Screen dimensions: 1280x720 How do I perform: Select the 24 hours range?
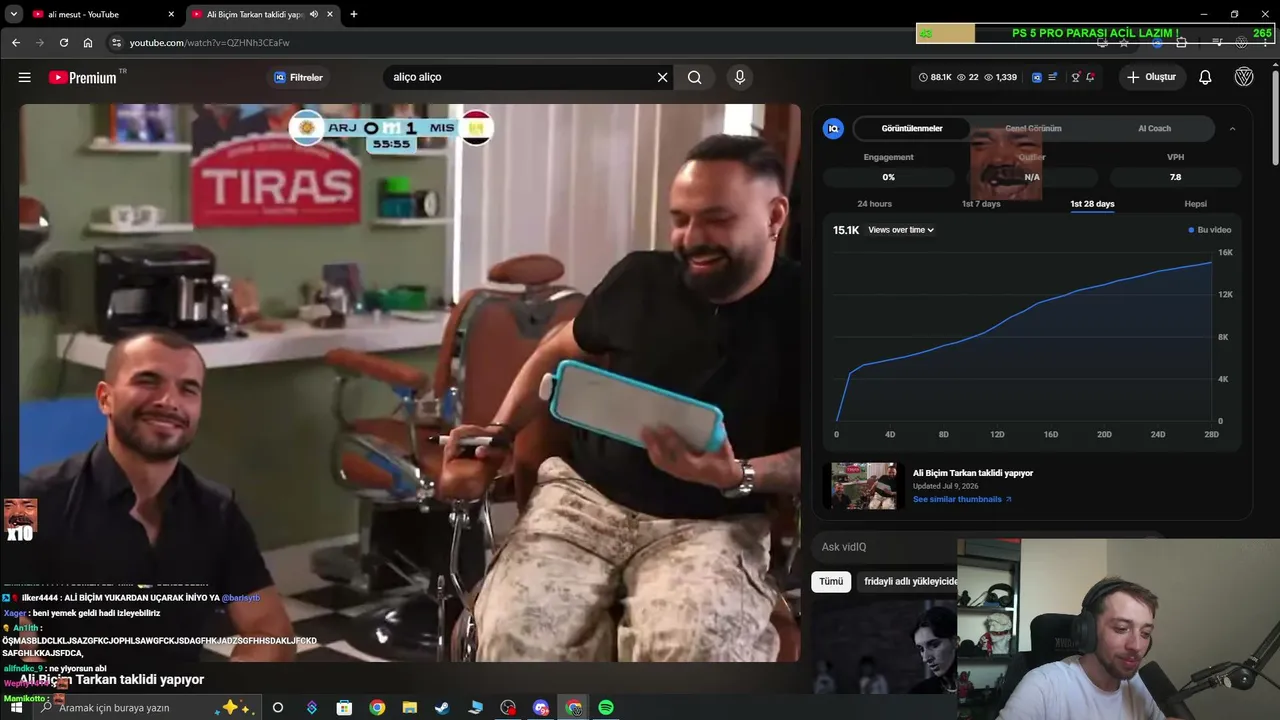pyautogui.click(x=874, y=204)
